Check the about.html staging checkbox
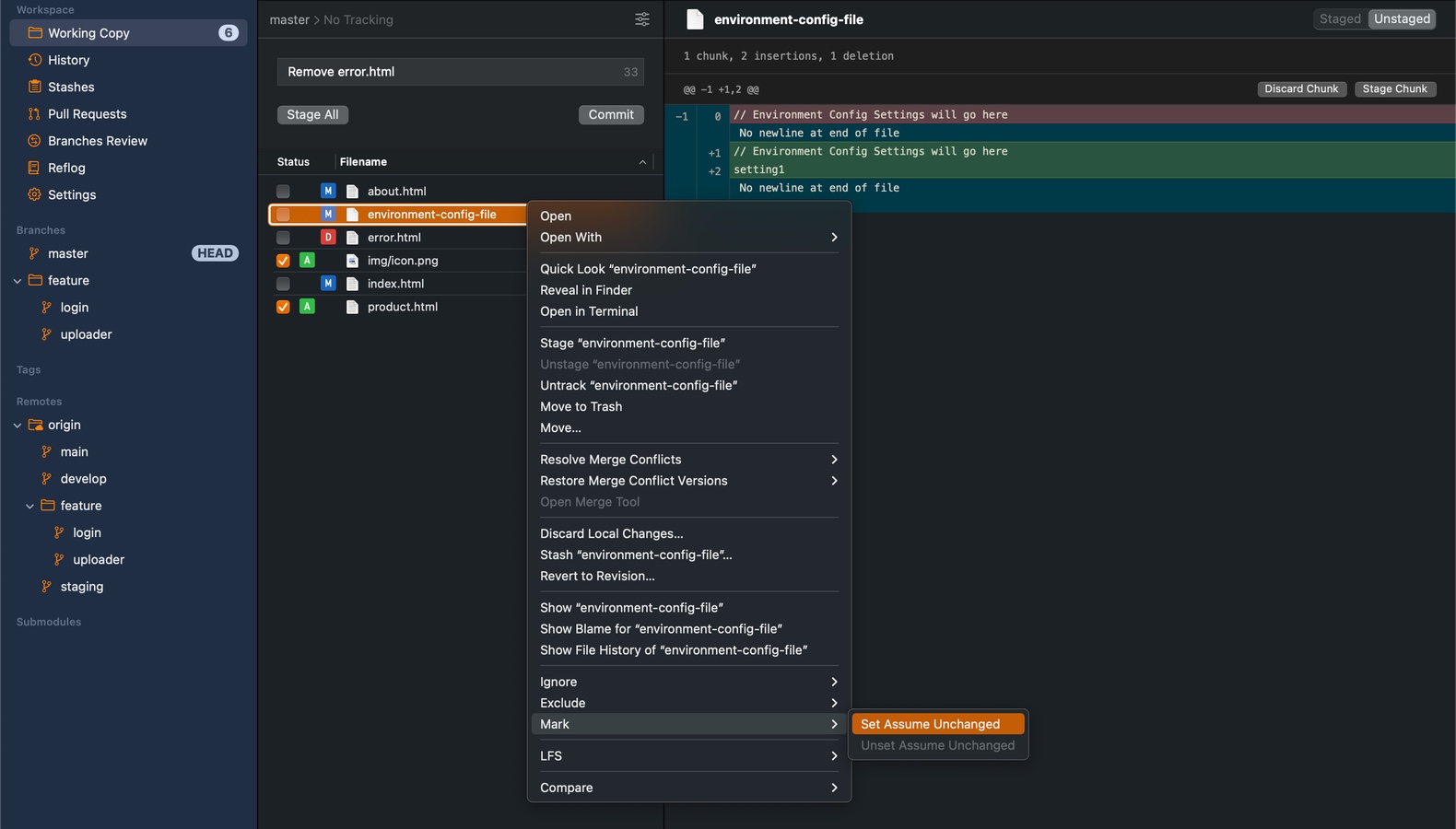 tap(283, 192)
